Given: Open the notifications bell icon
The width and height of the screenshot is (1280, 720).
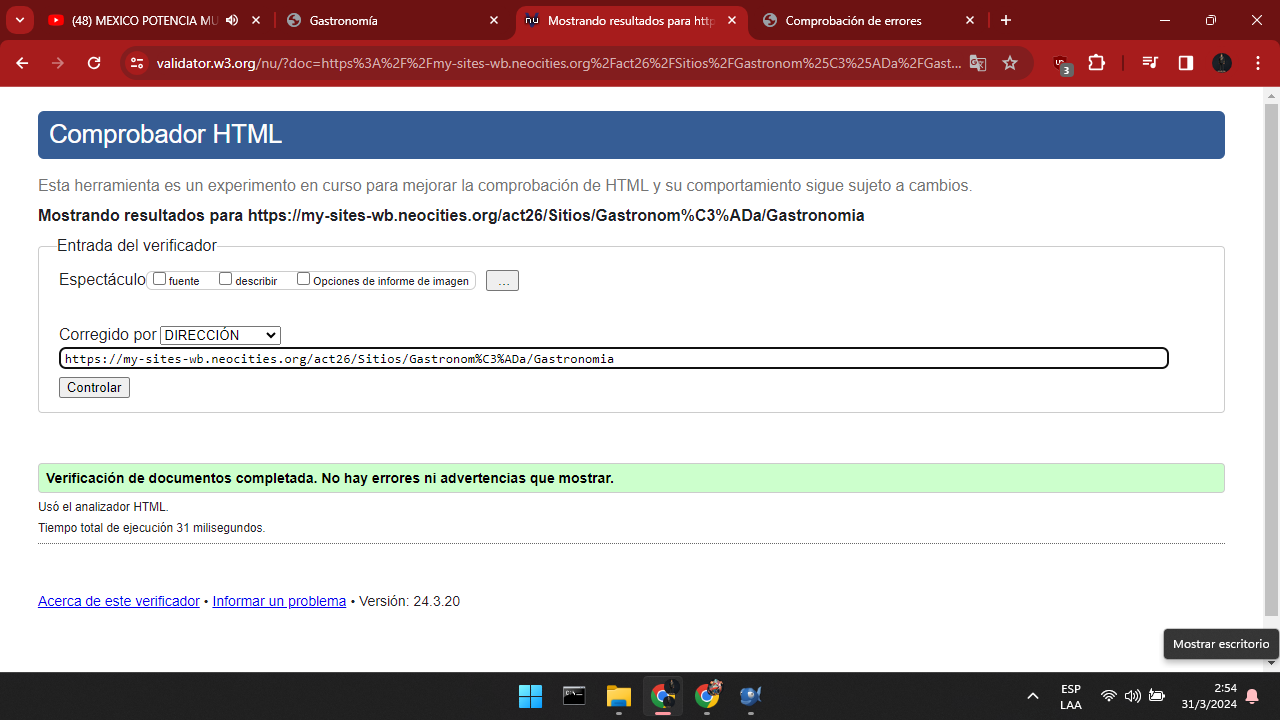Looking at the screenshot, I should coord(1252,697).
